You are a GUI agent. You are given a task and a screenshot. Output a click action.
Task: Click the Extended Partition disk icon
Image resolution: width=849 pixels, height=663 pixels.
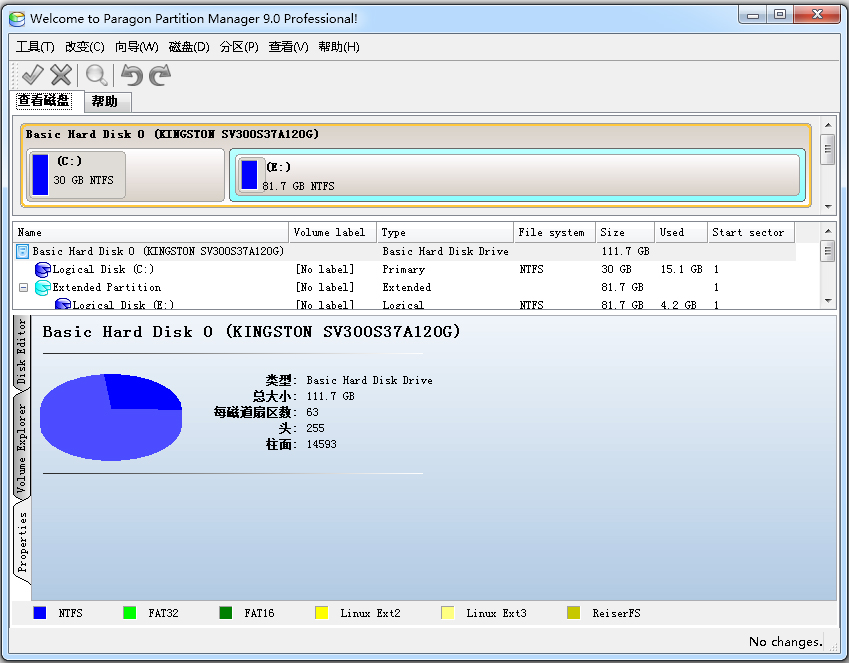42,288
